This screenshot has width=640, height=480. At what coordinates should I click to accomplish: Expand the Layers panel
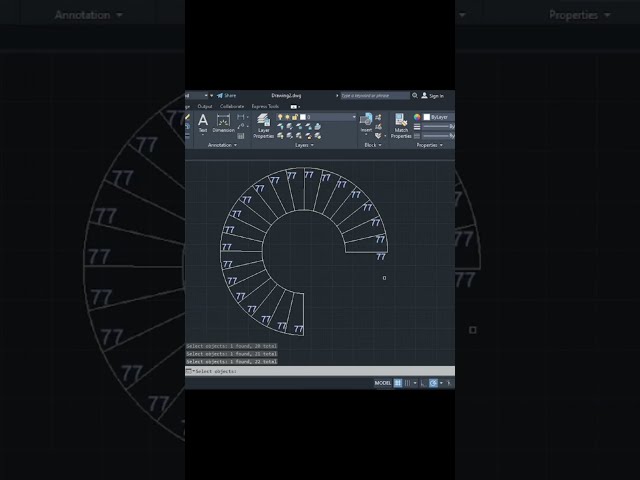click(x=304, y=145)
